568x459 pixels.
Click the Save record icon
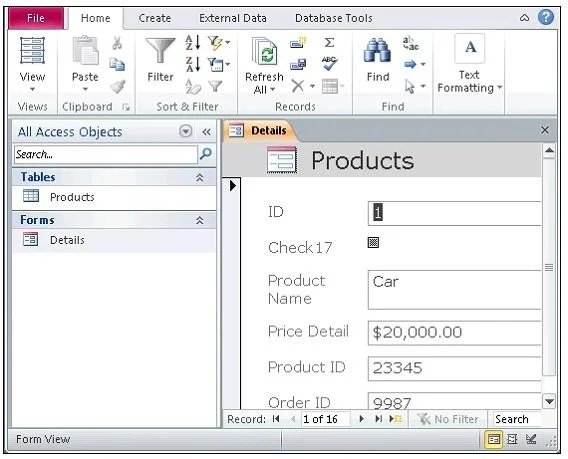(x=298, y=64)
